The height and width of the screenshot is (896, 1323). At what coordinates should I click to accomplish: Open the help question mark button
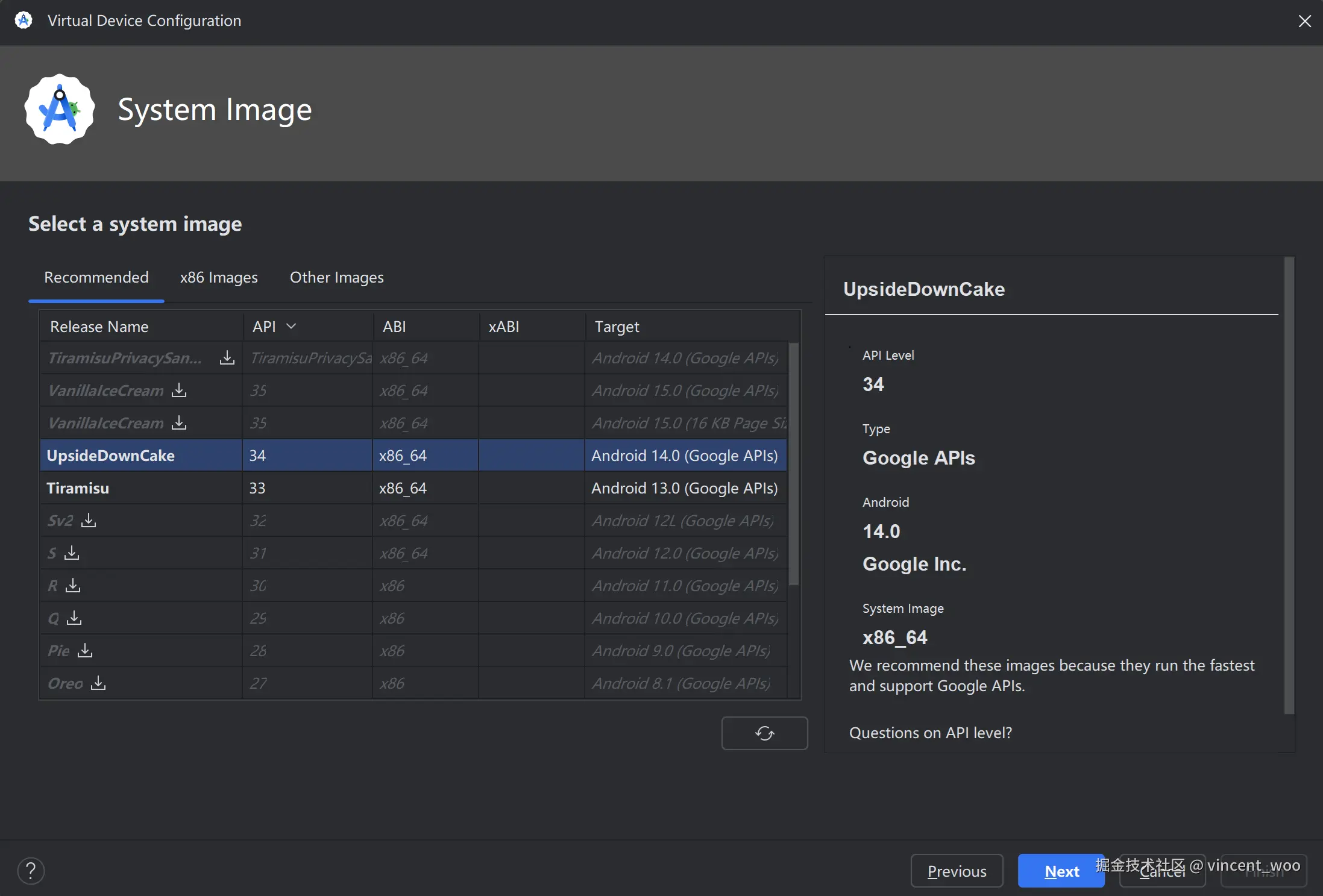click(x=31, y=871)
